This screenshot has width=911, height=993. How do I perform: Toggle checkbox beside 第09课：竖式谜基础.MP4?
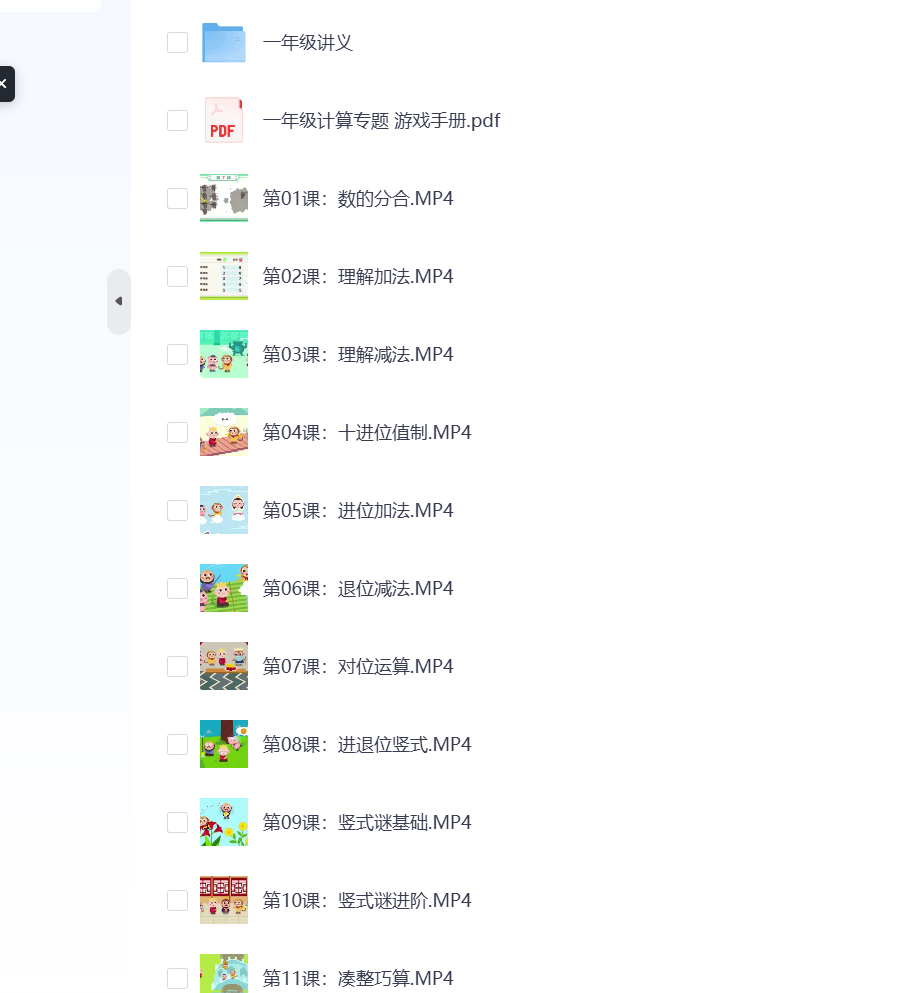(x=177, y=823)
